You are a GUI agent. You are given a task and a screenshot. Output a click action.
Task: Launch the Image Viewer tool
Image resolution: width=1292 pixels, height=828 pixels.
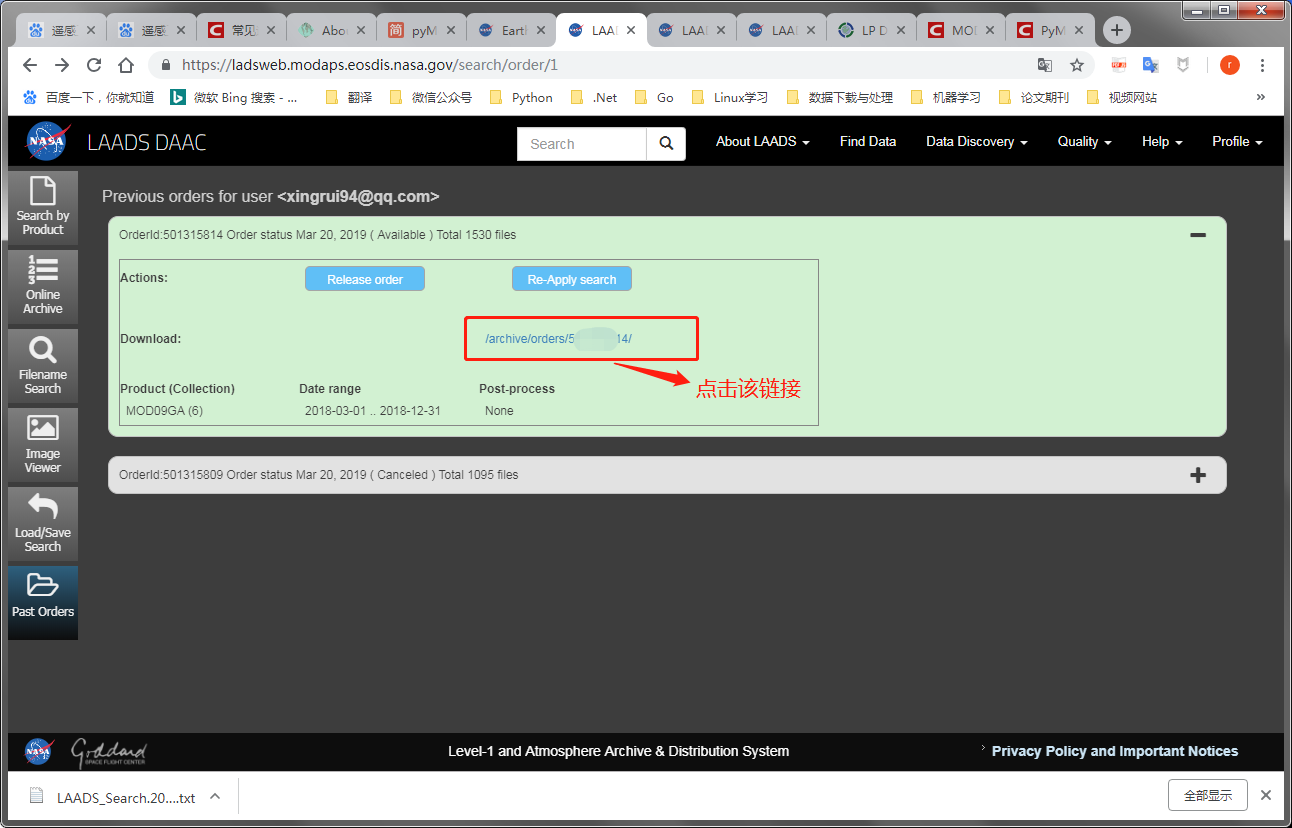42,443
